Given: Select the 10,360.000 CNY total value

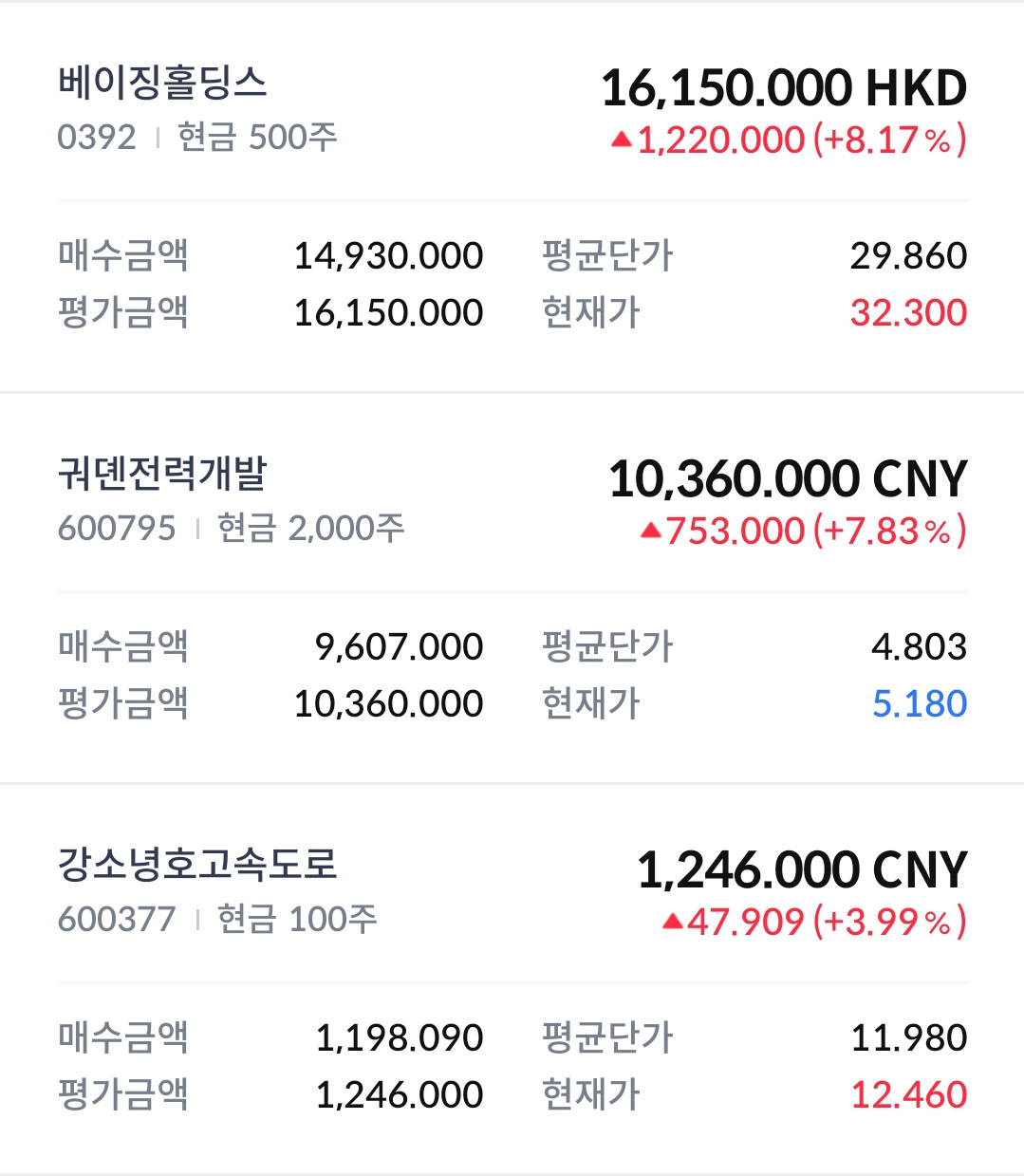Looking at the screenshot, I should point(788,479).
